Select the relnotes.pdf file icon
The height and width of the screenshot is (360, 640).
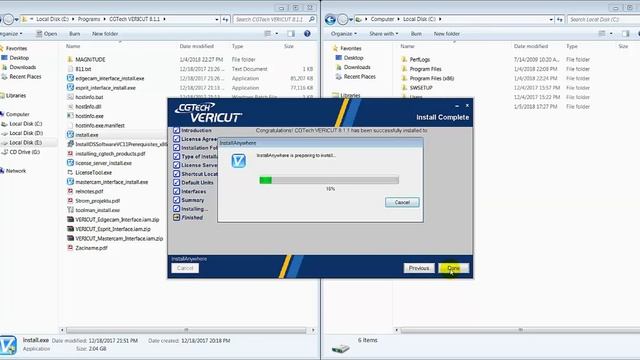70,191
